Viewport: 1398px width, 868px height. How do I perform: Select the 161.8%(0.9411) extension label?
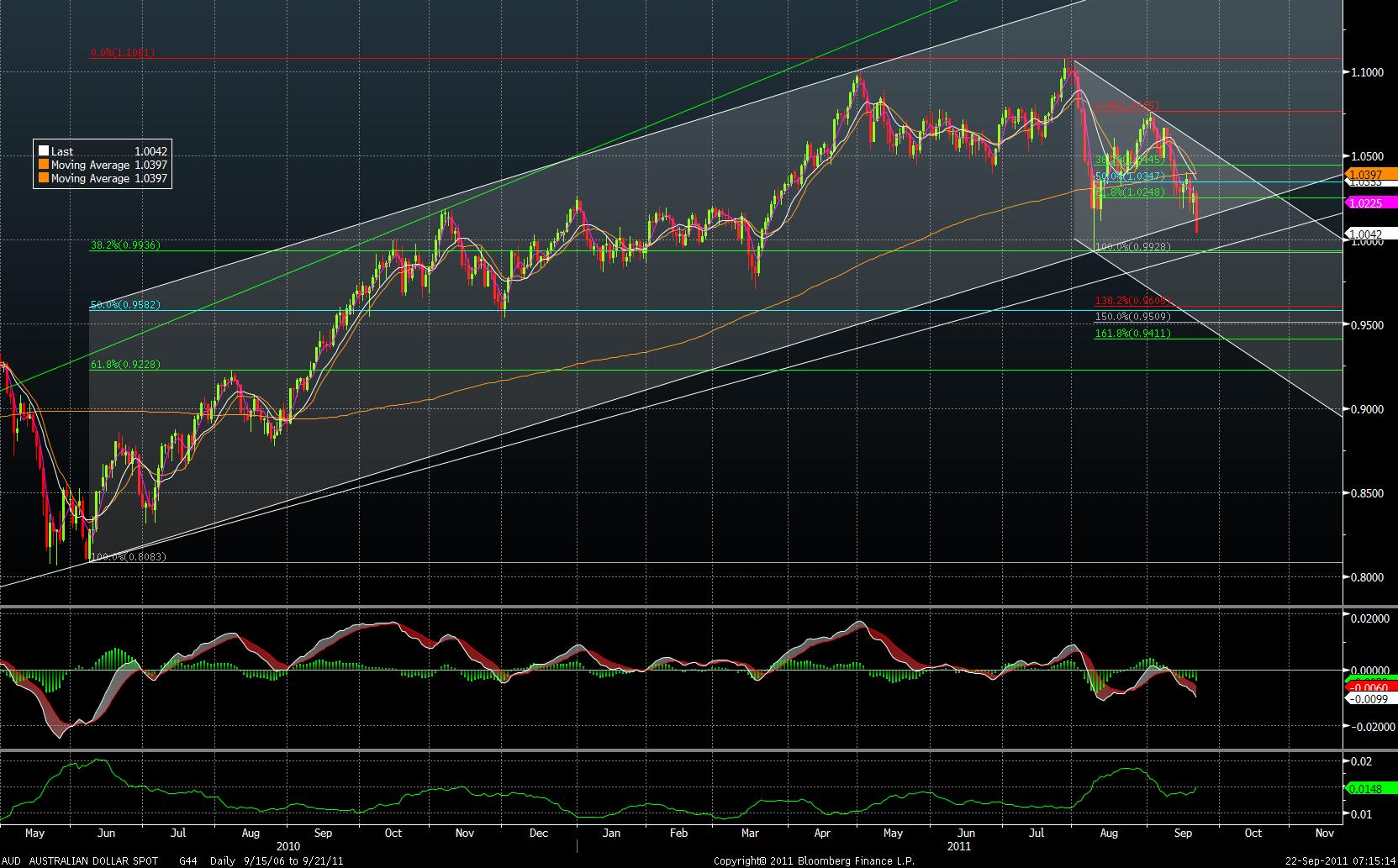(x=1132, y=334)
